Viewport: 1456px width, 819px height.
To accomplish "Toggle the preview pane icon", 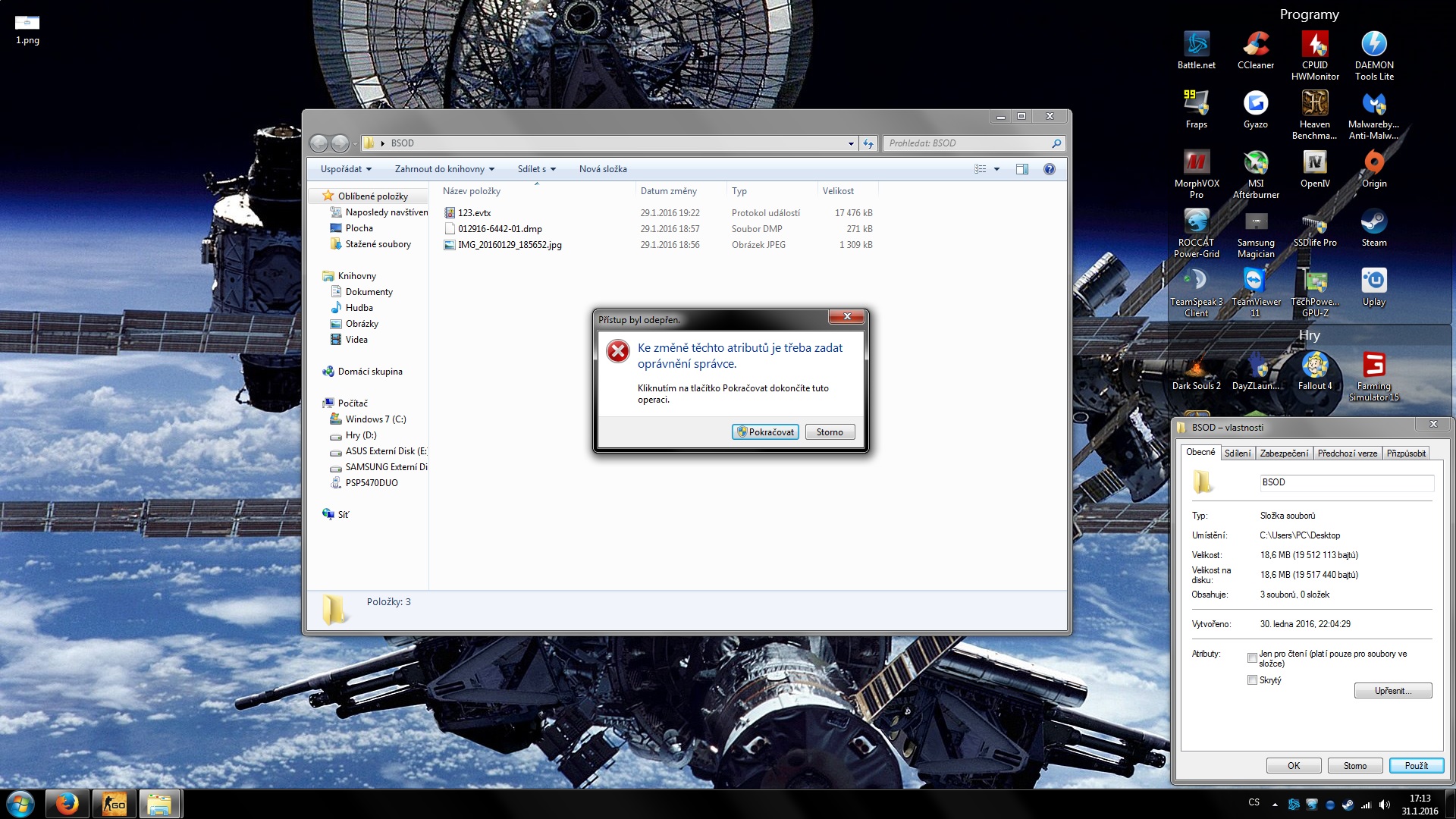I will [1021, 169].
